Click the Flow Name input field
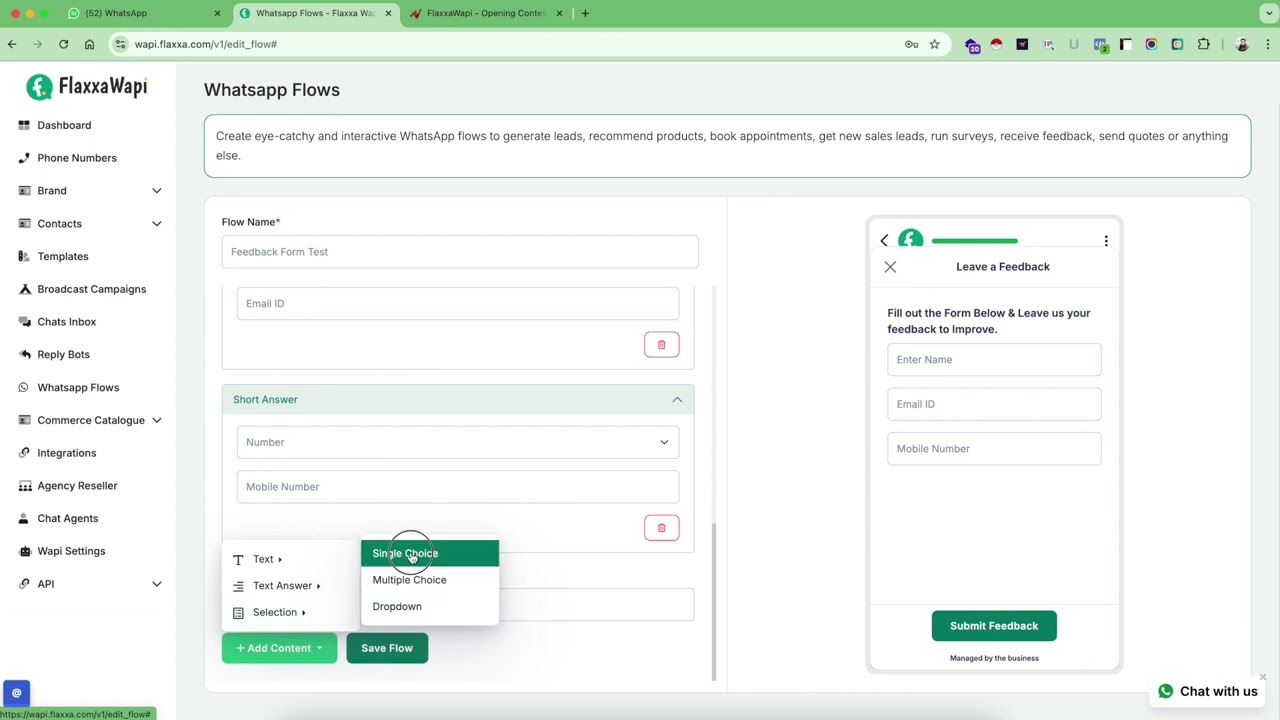The image size is (1280, 720). pos(460,252)
